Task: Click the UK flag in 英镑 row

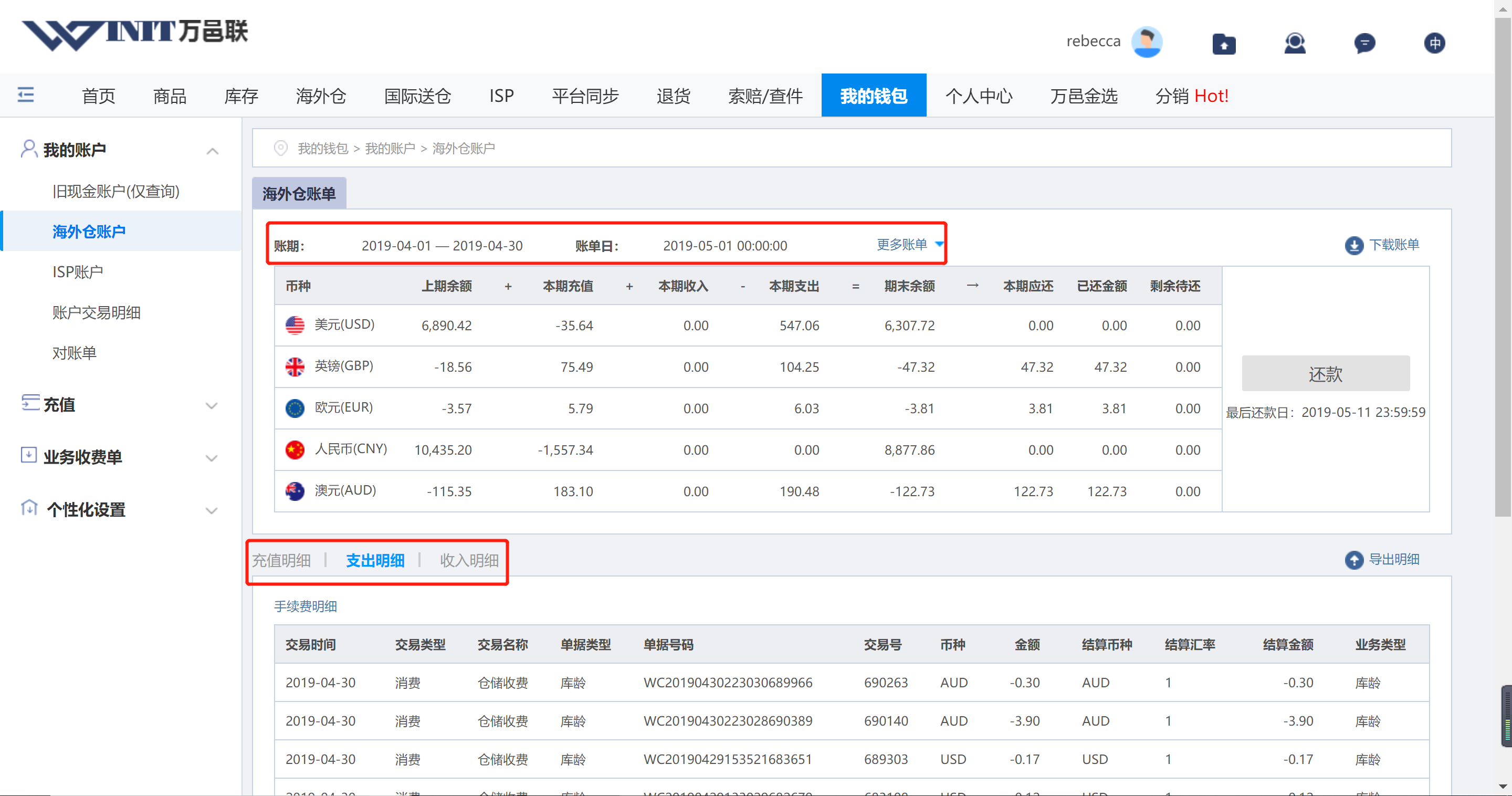Action: point(295,367)
